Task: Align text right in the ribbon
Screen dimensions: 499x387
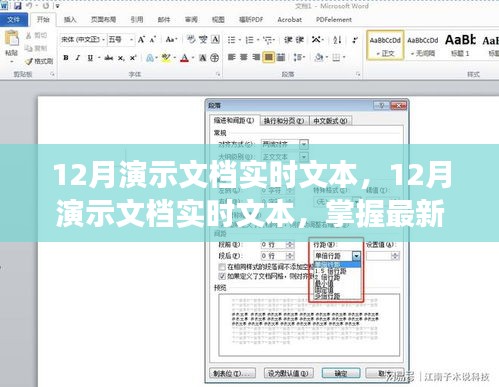Action: tap(256, 57)
